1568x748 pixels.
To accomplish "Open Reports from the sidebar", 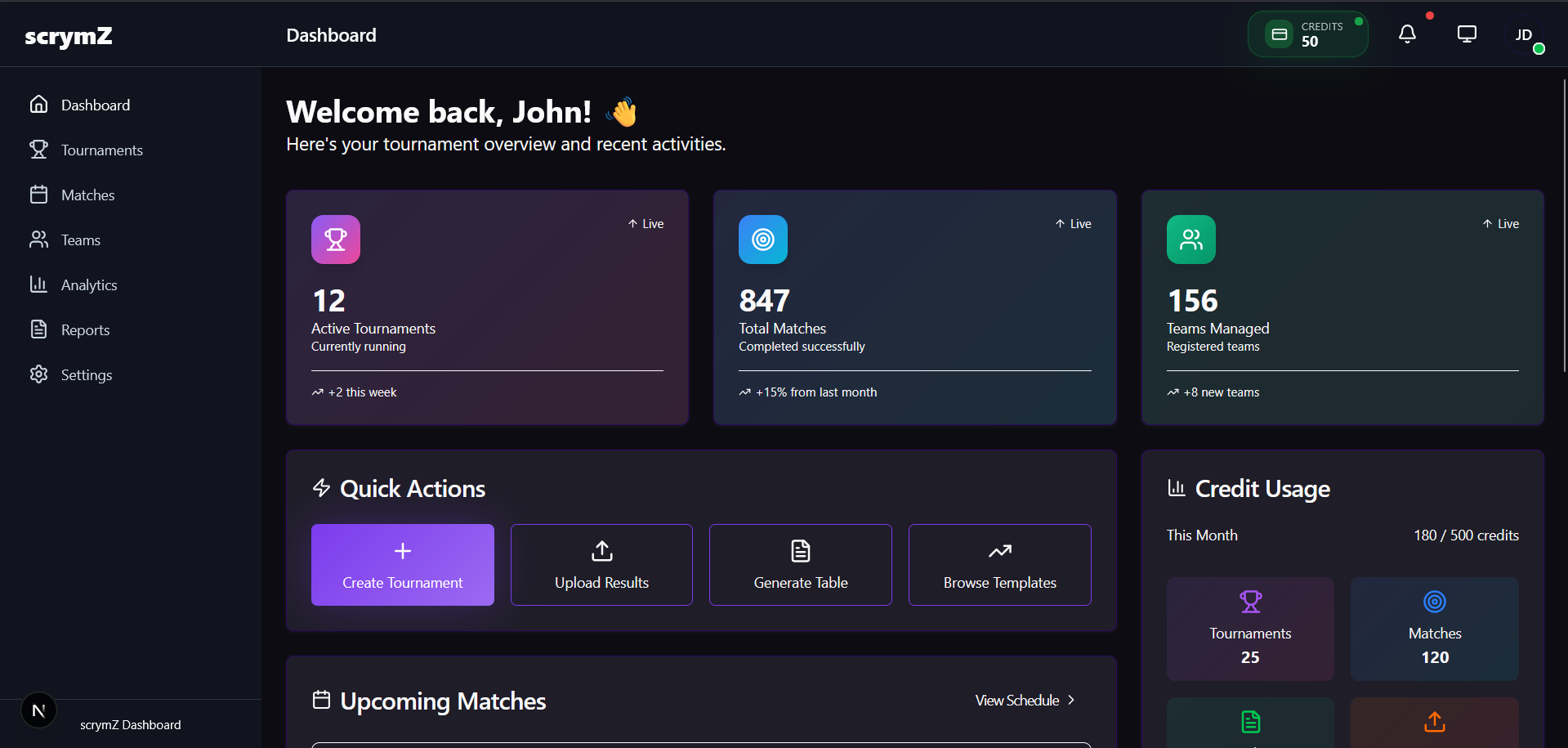I will point(85,329).
